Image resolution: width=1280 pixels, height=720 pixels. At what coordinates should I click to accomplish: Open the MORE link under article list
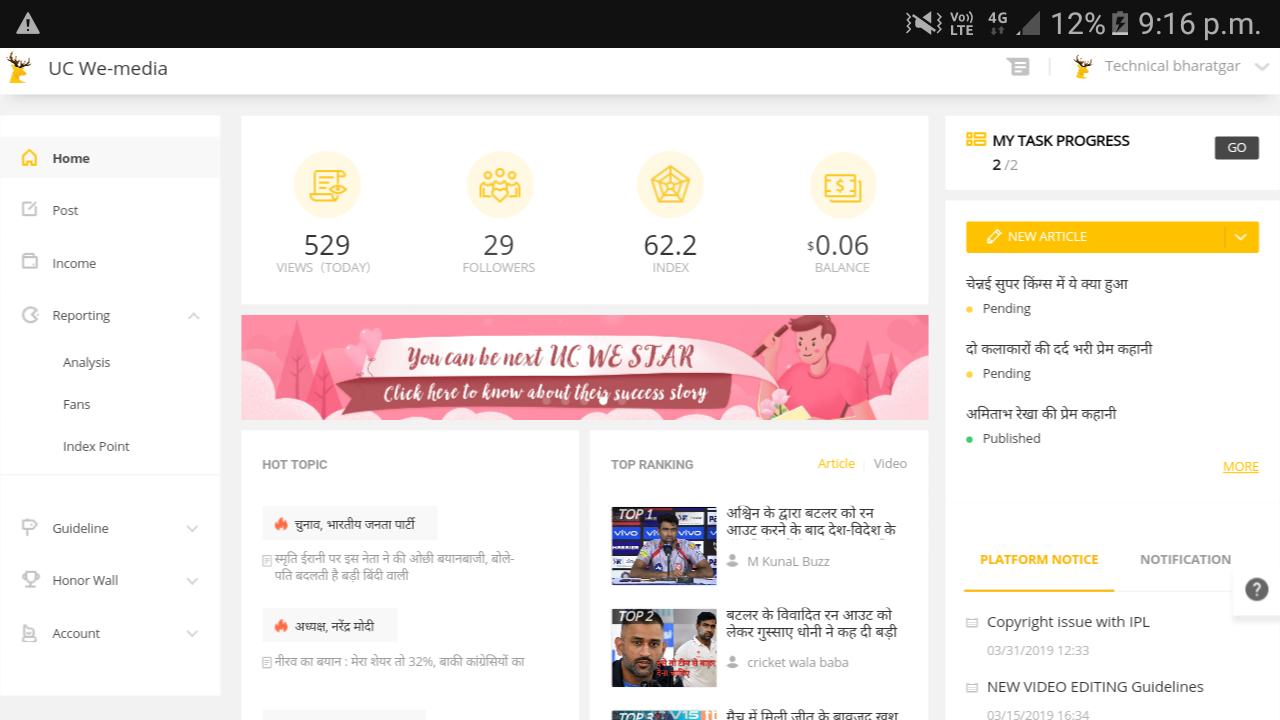1240,466
